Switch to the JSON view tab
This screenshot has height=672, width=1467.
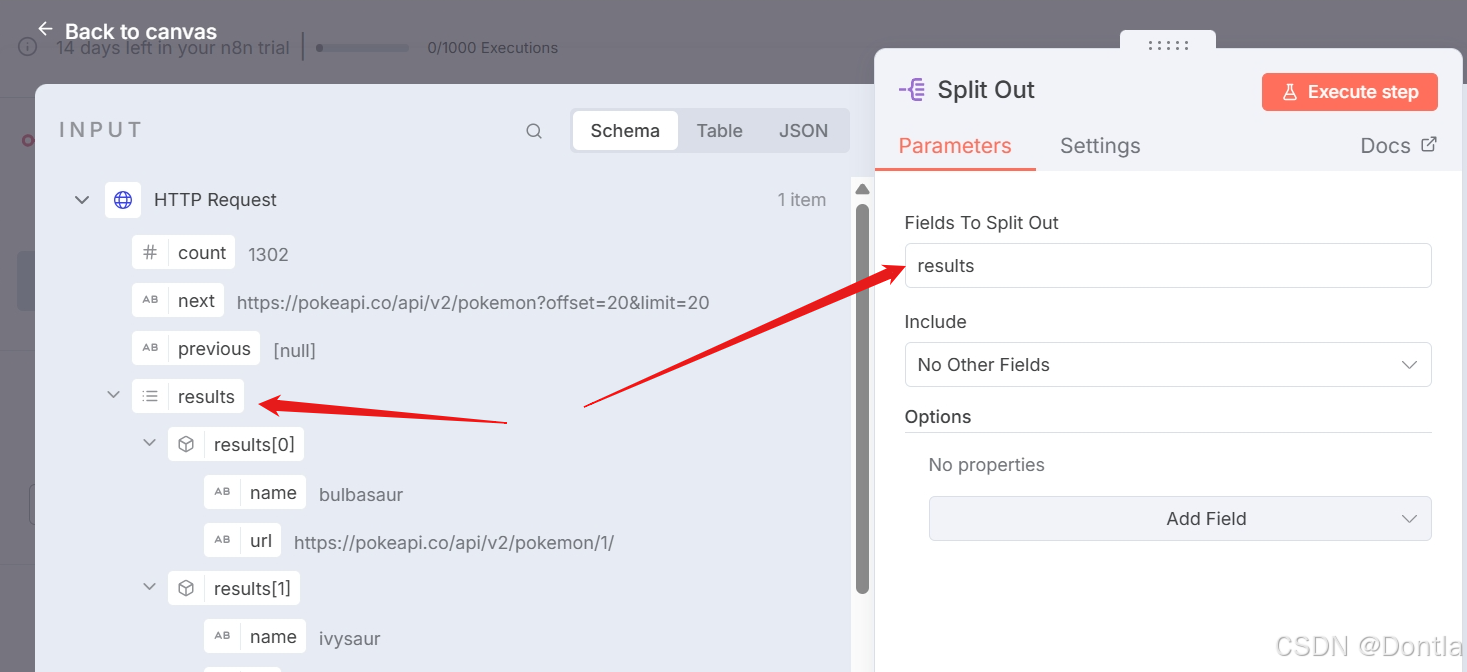coord(803,131)
